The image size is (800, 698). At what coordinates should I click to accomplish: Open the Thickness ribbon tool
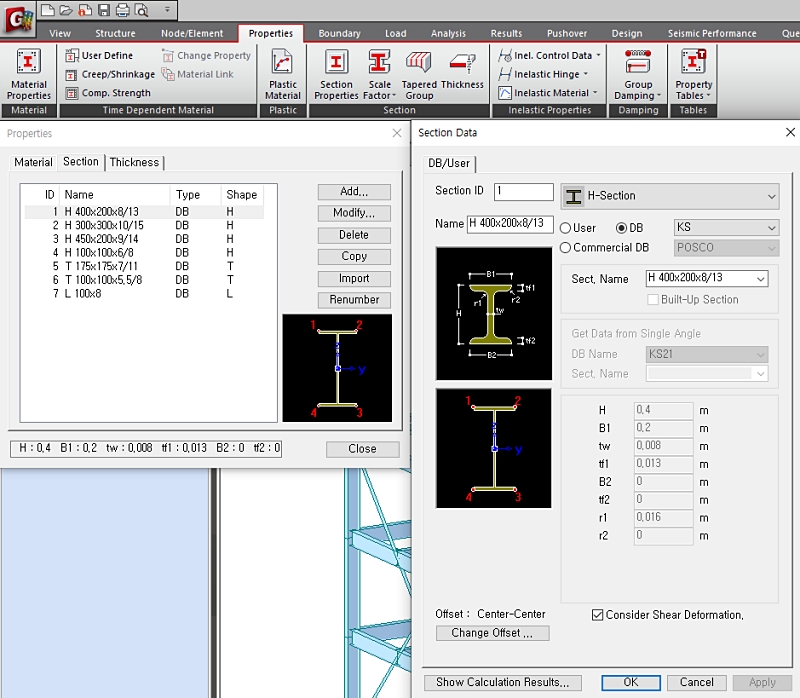(x=462, y=71)
